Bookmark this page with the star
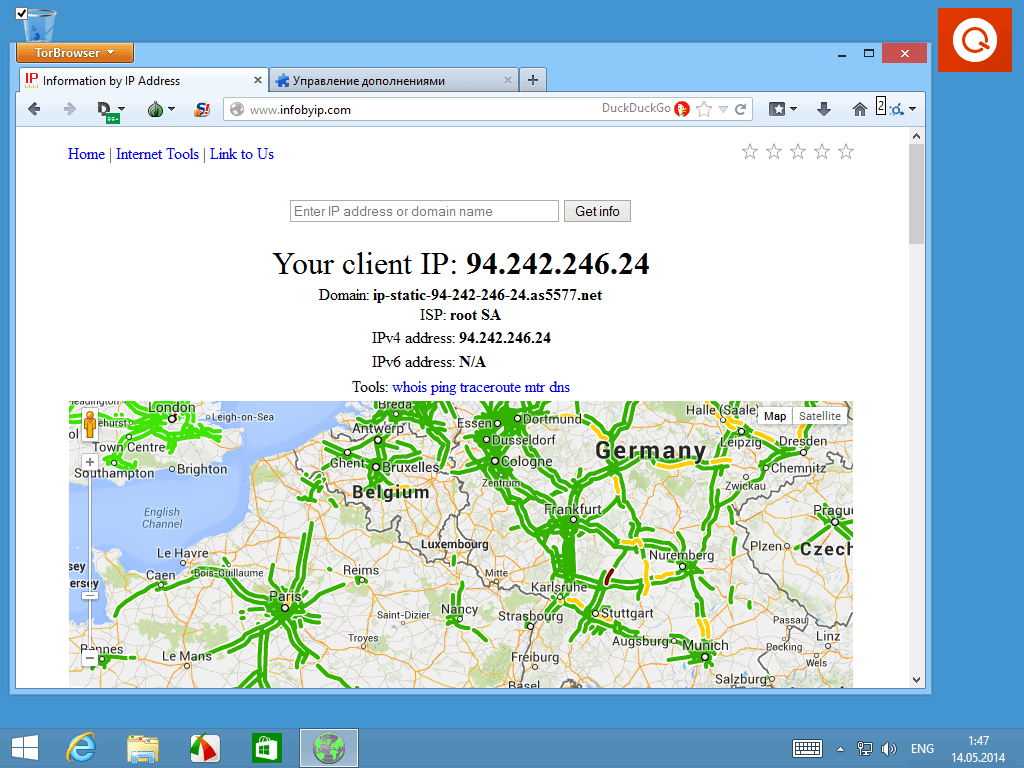This screenshot has height=768, width=1024. [x=704, y=109]
